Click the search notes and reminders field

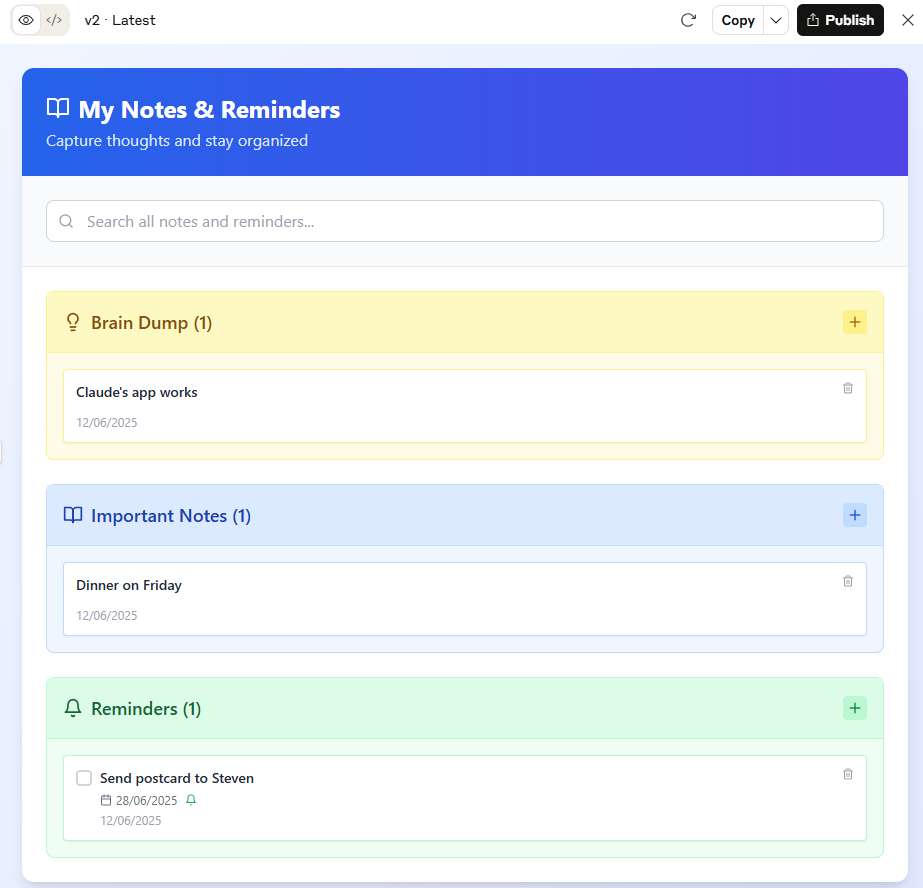465,221
